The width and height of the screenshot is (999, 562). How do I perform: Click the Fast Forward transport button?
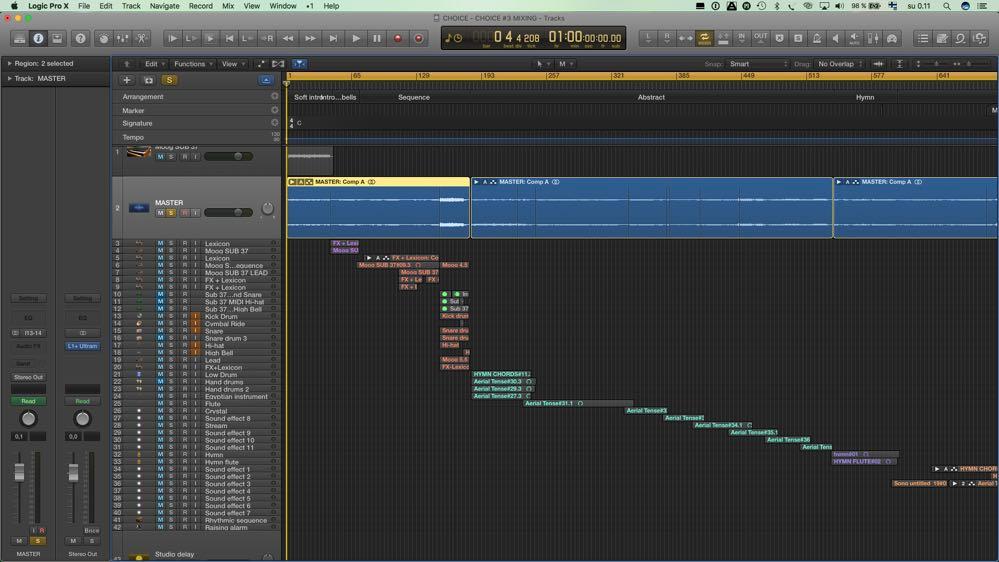pos(310,38)
